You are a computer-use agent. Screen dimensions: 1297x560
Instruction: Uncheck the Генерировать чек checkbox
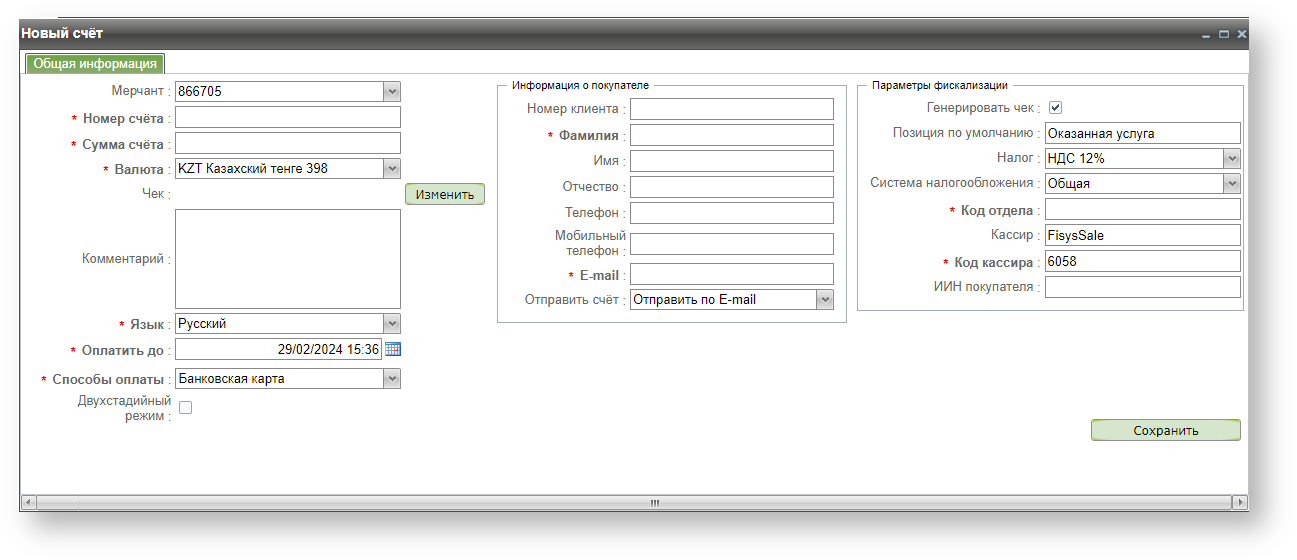tap(1054, 108)
